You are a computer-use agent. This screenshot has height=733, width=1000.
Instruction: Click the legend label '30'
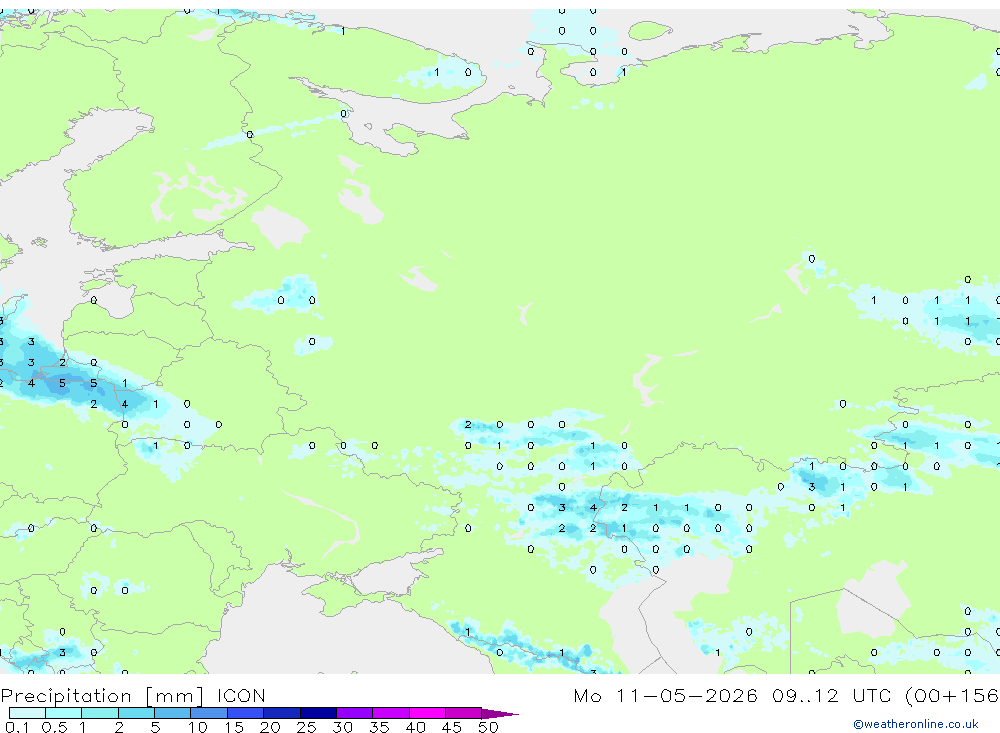[342, 727]
